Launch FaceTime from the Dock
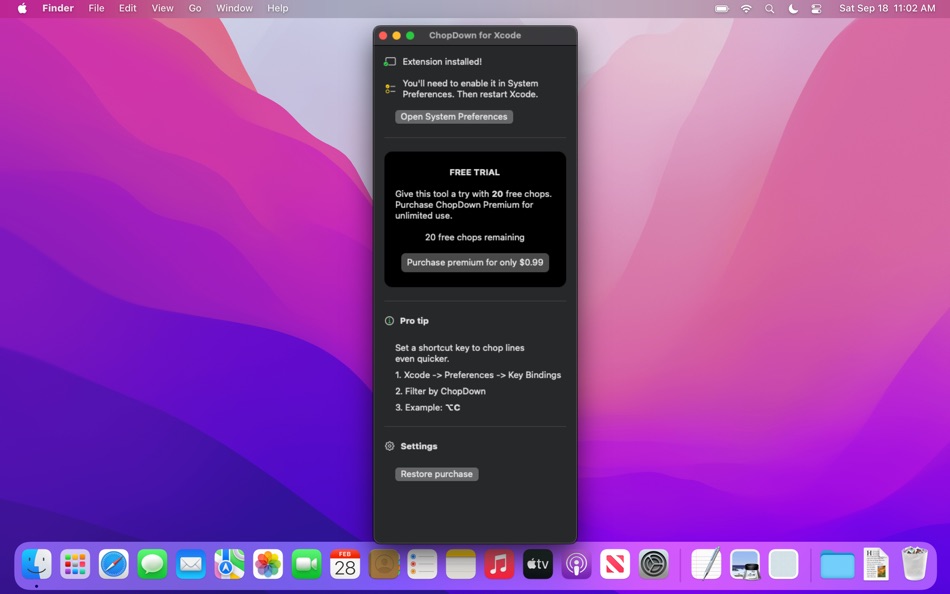The height and width of the screenshot is (594, 950). [307, 564]
